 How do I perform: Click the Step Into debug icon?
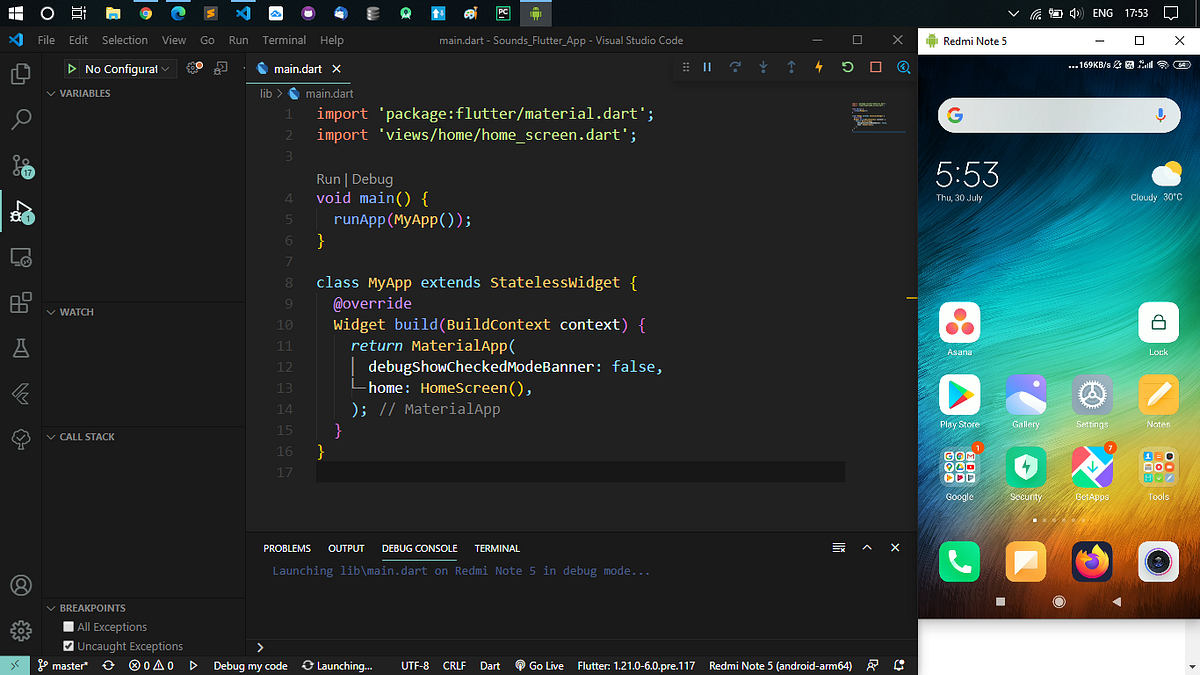(763, 67)
